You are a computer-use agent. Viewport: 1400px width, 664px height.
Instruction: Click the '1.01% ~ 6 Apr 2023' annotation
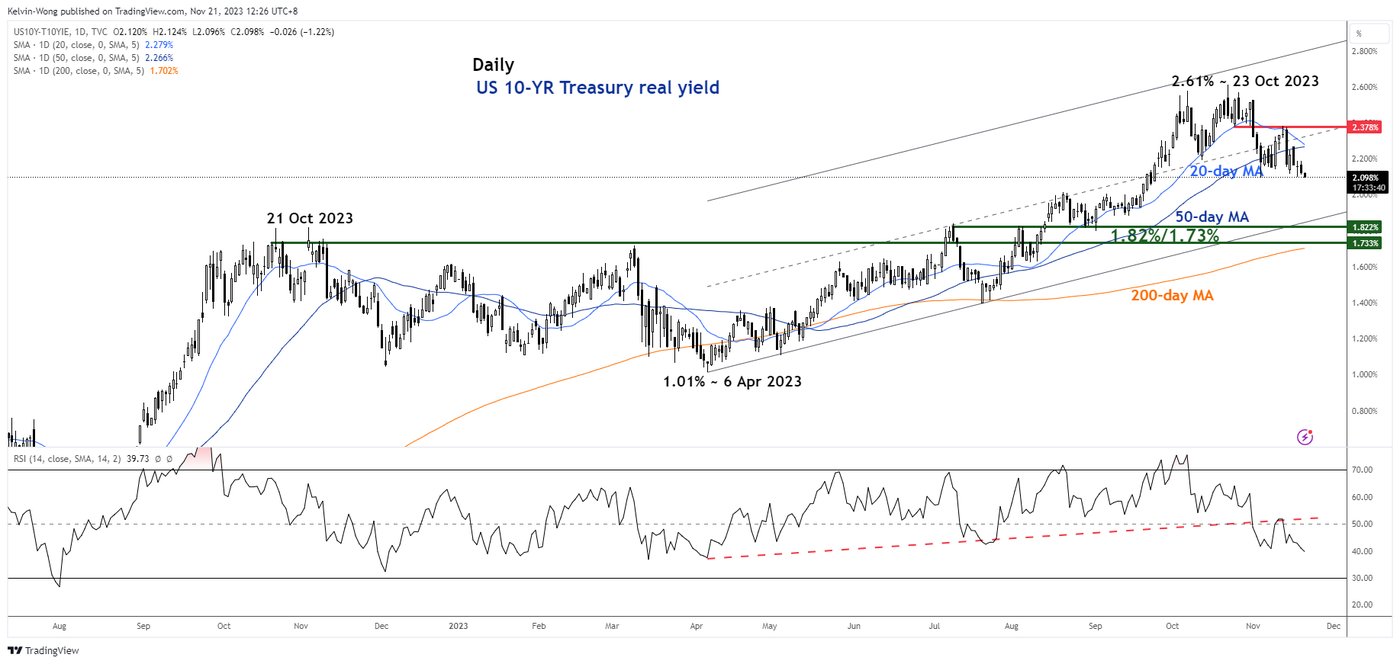[732, 381]
